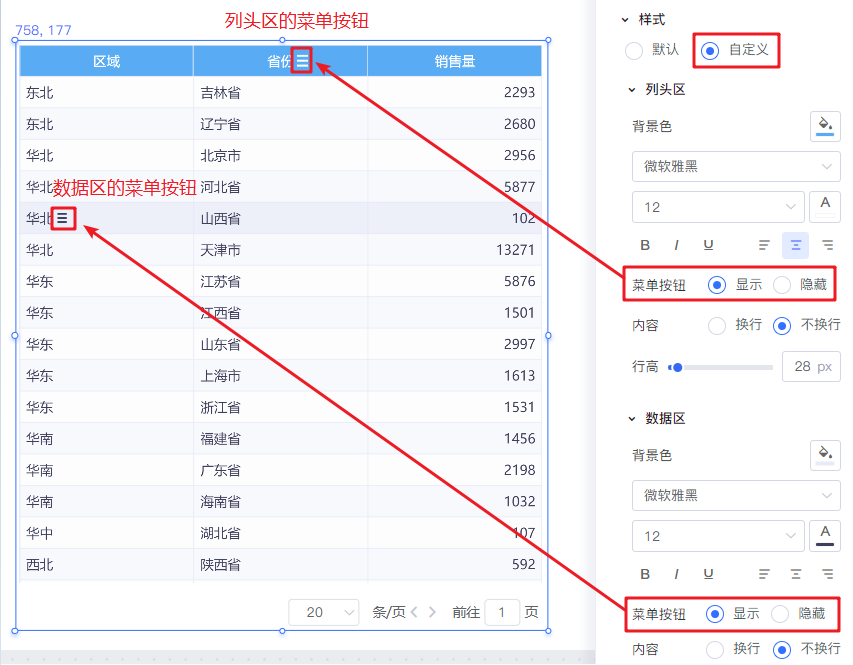The width and height of the screenshot is (853, 665).
Task: Collapse the 列头区 section
Action: [x=632, y=90]
